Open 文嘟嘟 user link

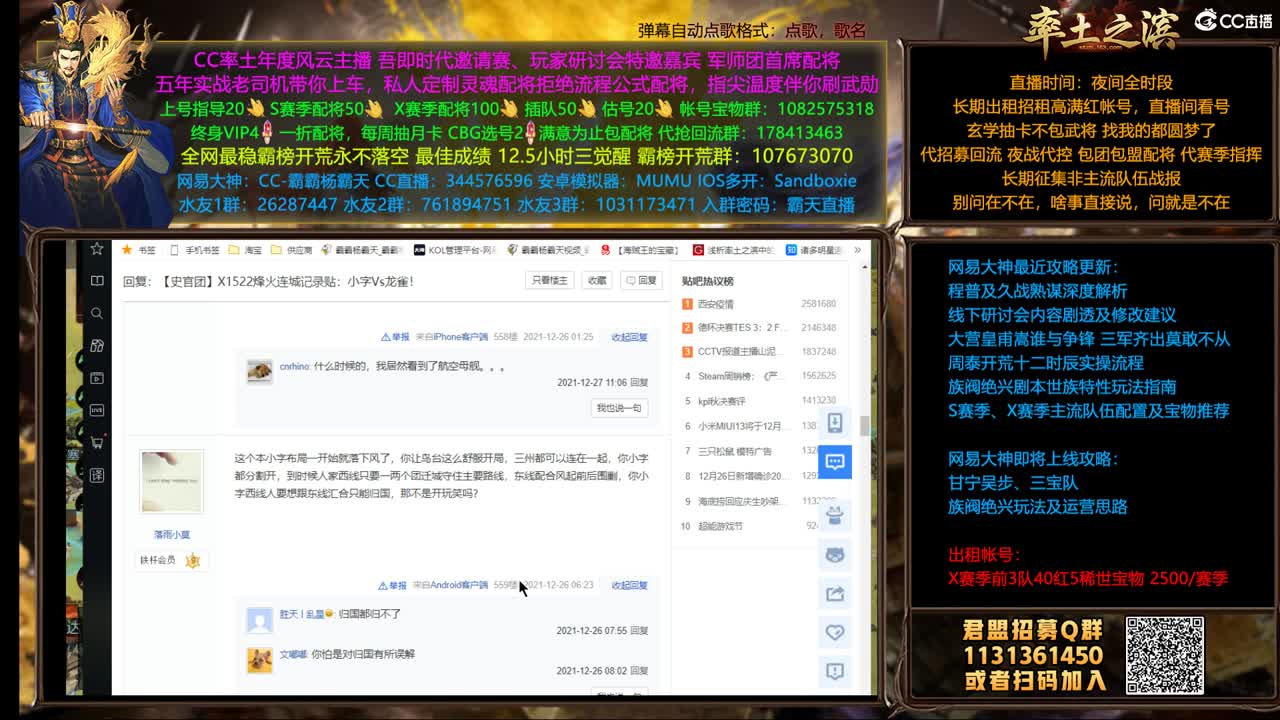tap(293, 654)
